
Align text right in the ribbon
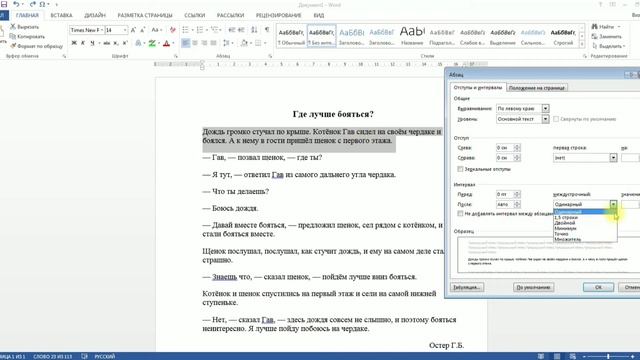[204, 43]
